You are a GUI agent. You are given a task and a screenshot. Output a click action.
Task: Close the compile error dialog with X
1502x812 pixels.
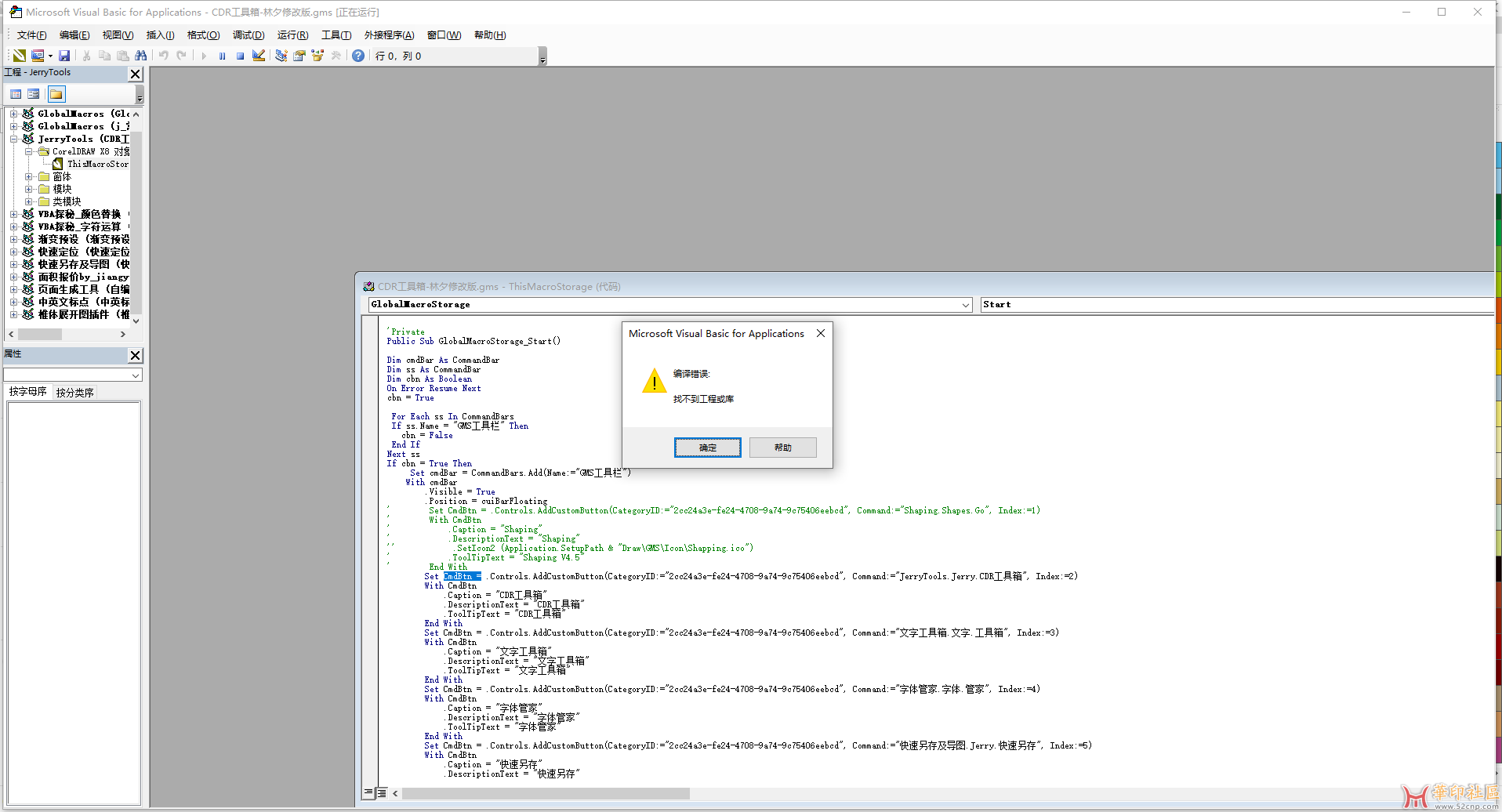[821, 333]
